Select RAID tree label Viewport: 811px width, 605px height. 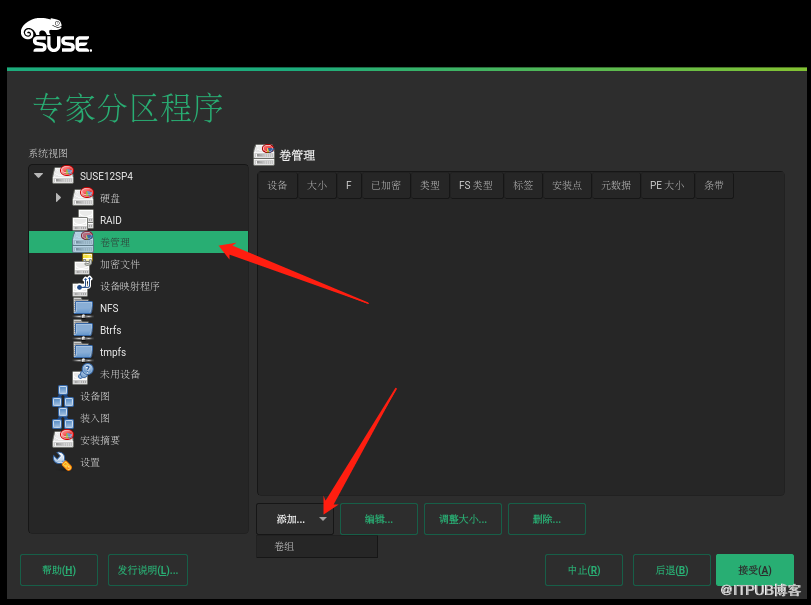pyautogui.click(x=111, y=220)
